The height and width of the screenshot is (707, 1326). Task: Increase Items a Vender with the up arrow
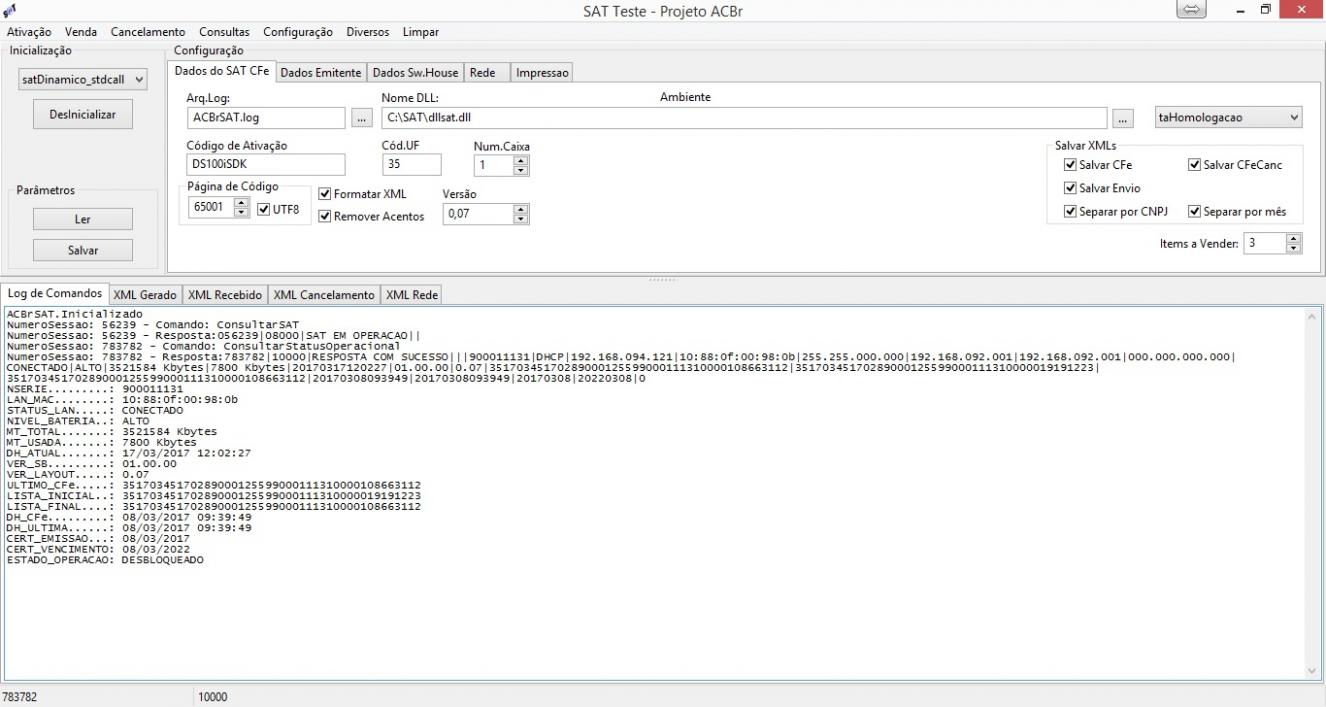coord(1294,238)
